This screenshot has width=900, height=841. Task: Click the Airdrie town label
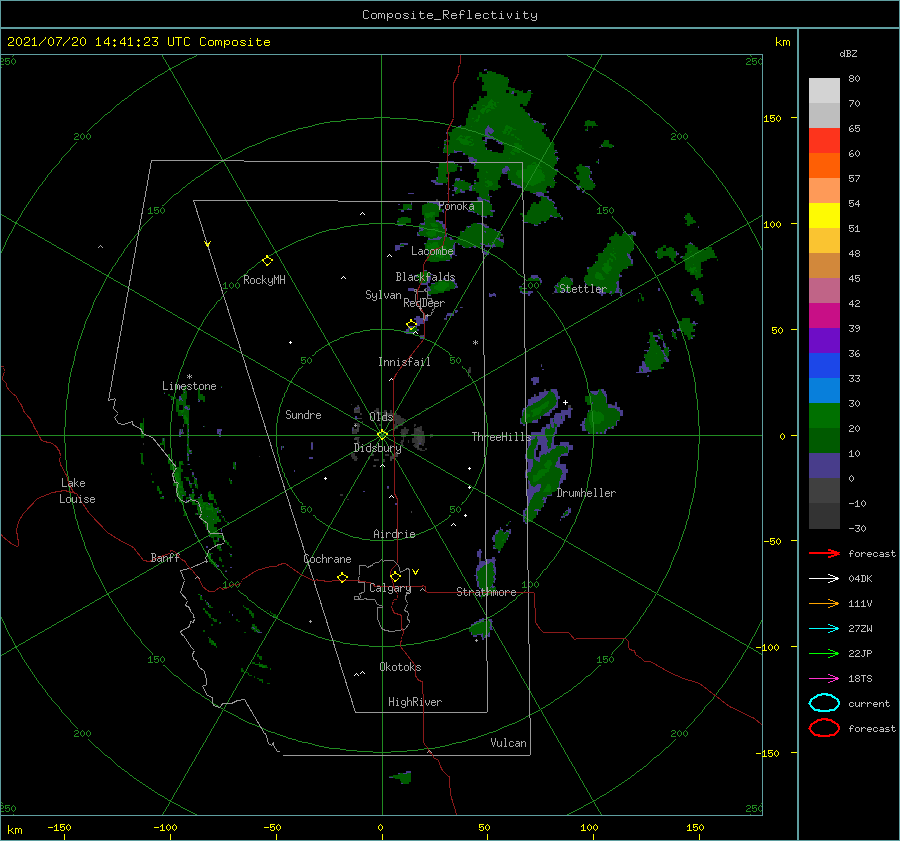pyautogui.click(x=394, y=534)
